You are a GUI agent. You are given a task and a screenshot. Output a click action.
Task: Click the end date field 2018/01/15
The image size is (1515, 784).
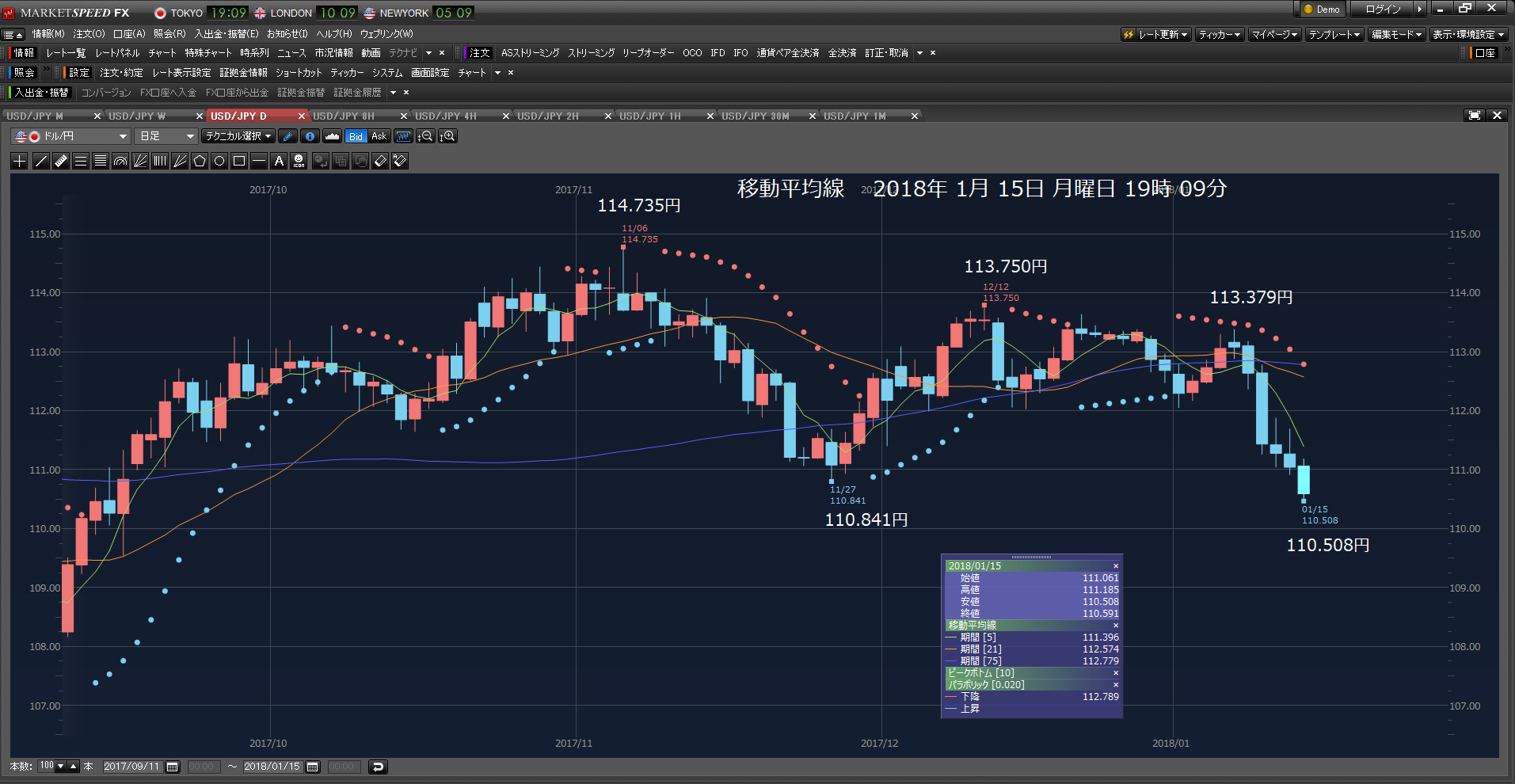(272, 767)
